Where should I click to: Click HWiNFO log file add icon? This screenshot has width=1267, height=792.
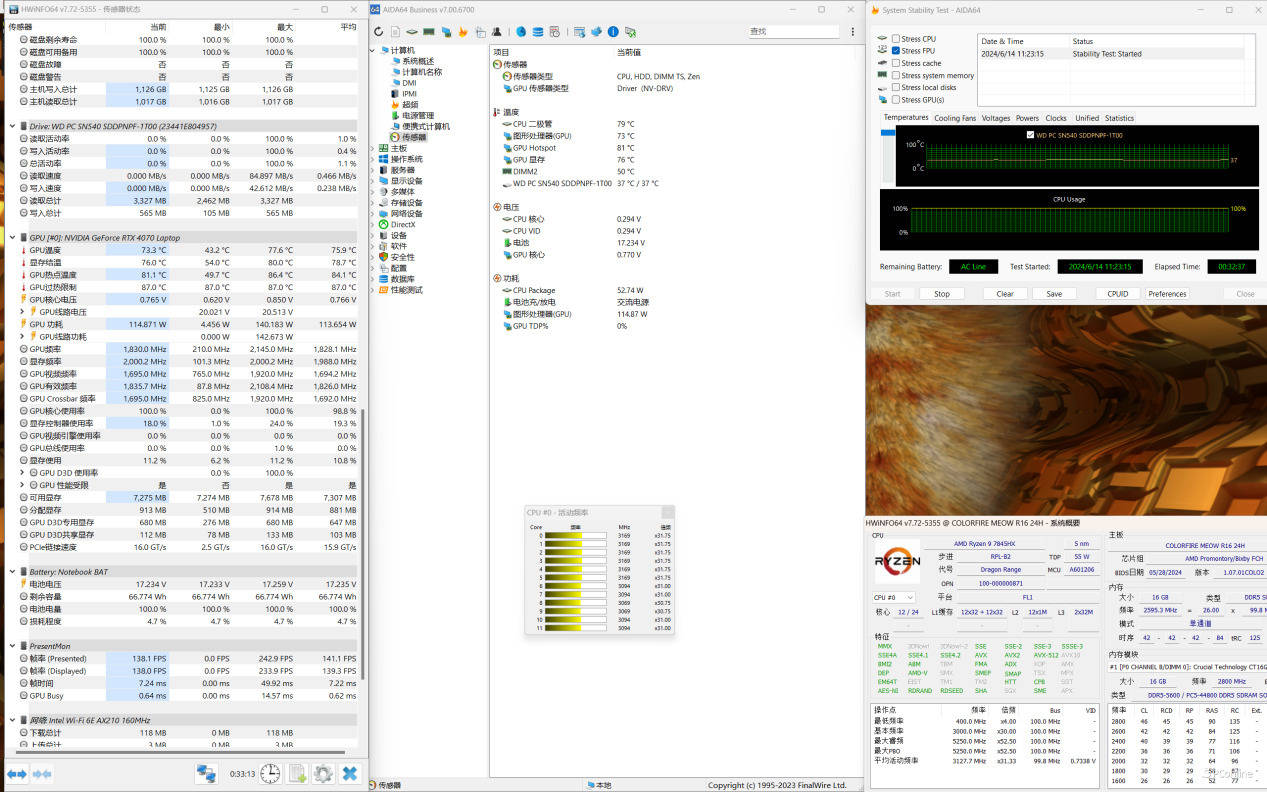[x=297, y=773]
